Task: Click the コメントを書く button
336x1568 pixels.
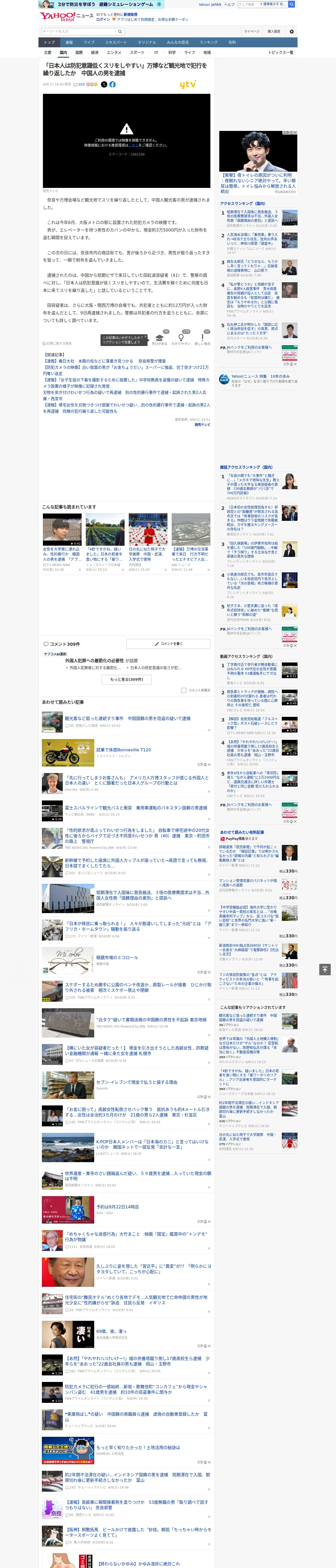Action: (168, 643)
